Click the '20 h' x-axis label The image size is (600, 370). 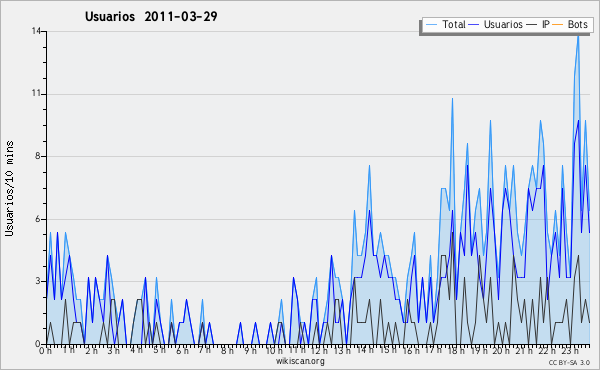501,350
